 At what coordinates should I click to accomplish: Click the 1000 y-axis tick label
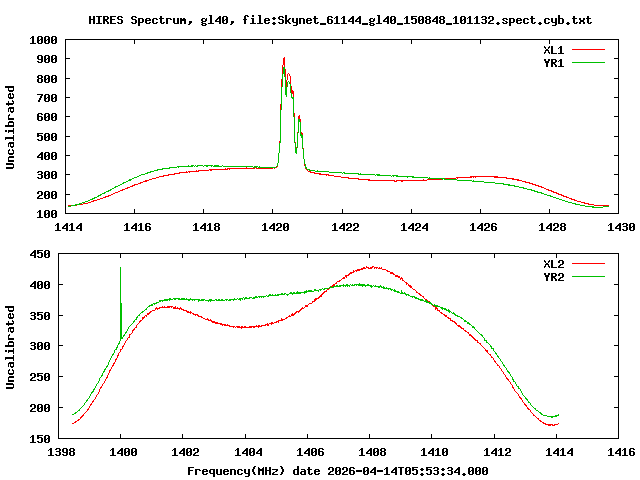43,40
